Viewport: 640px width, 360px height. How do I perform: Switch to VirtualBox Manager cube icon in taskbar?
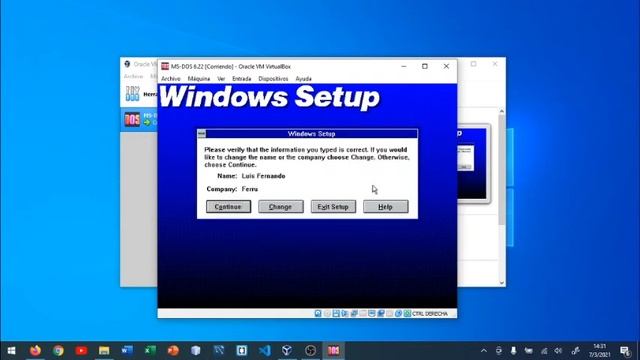tap(287, 351)
